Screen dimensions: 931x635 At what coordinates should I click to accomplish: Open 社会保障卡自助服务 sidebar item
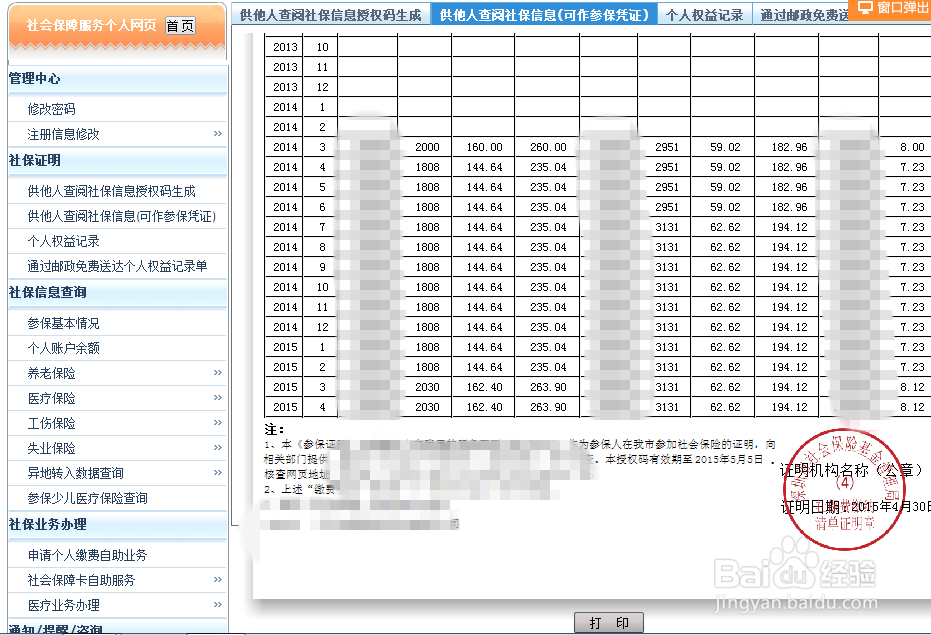pyautogui.click(x=81, y=580)
